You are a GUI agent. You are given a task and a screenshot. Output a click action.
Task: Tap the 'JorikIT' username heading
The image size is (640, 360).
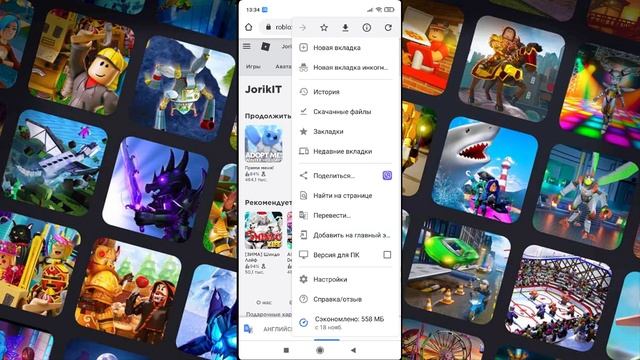(x=263, y=89)
